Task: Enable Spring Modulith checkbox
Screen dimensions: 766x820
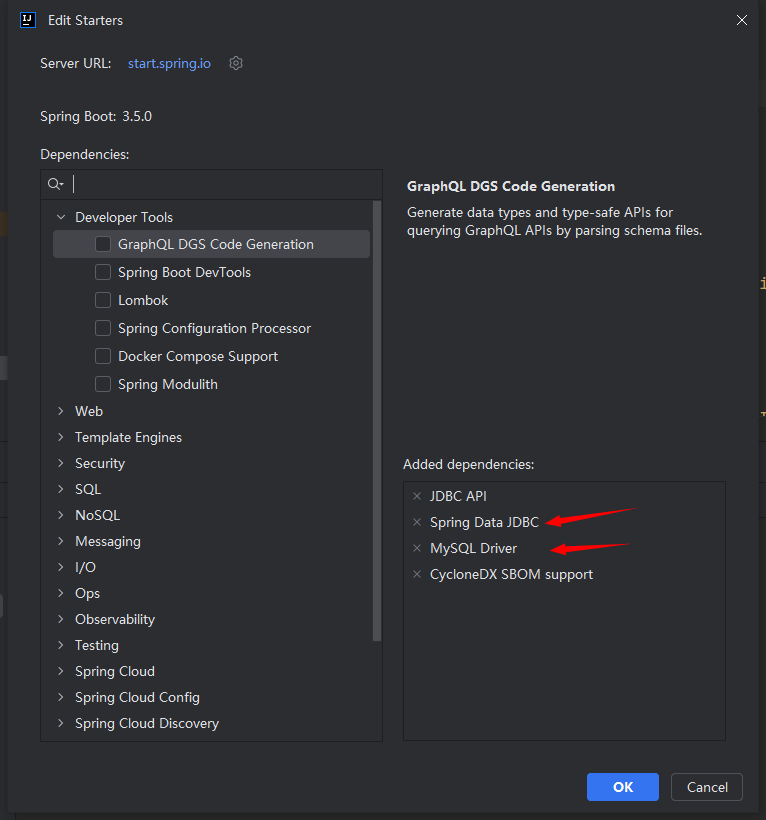Action: 103,384
